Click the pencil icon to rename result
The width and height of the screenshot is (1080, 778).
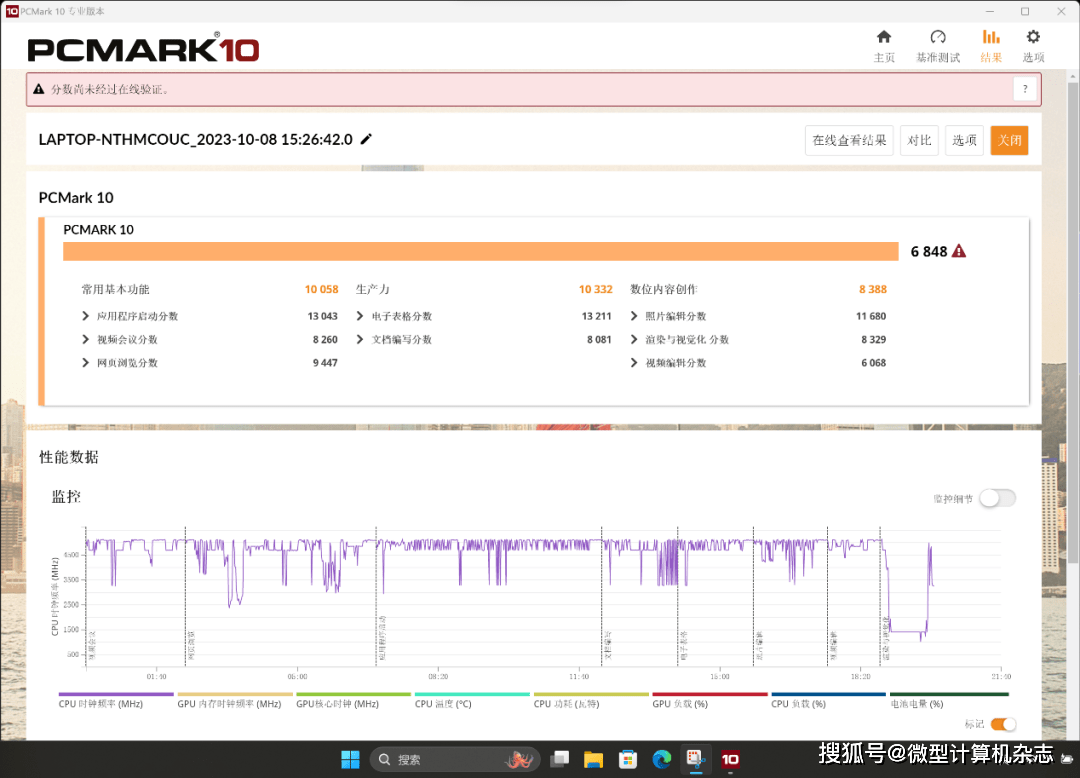point(366,139)
